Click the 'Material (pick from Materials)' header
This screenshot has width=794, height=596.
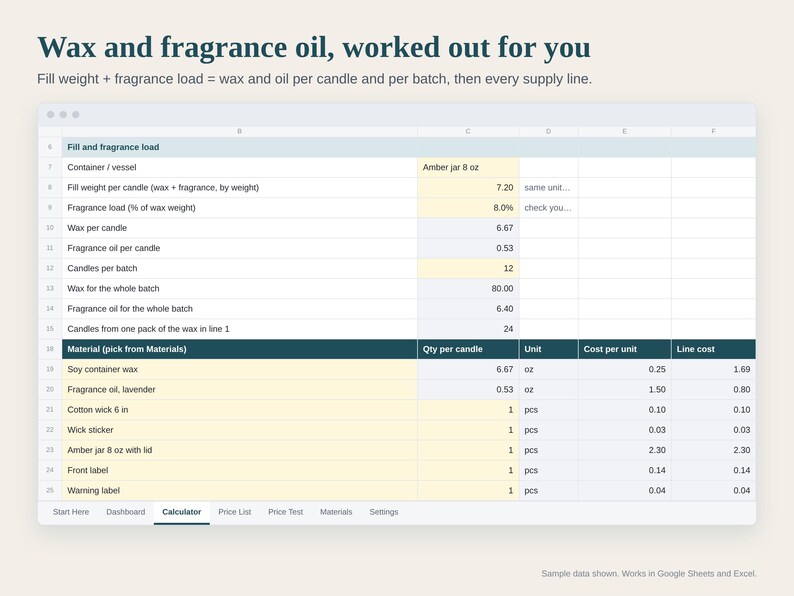point(240,349)
